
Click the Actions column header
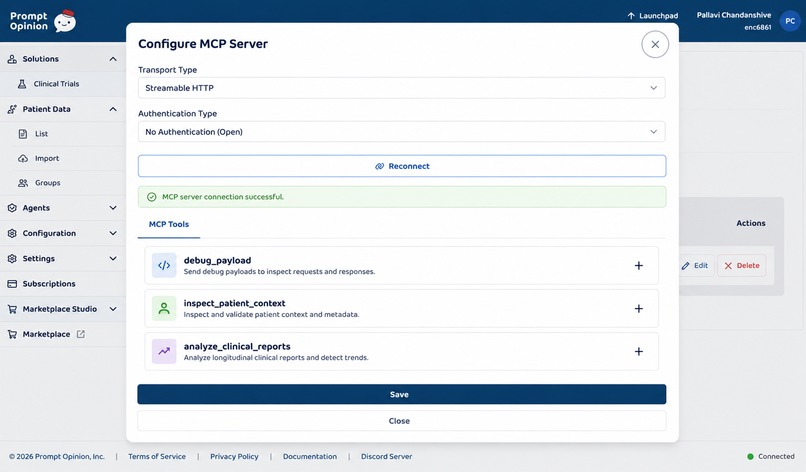coord(750,223)
